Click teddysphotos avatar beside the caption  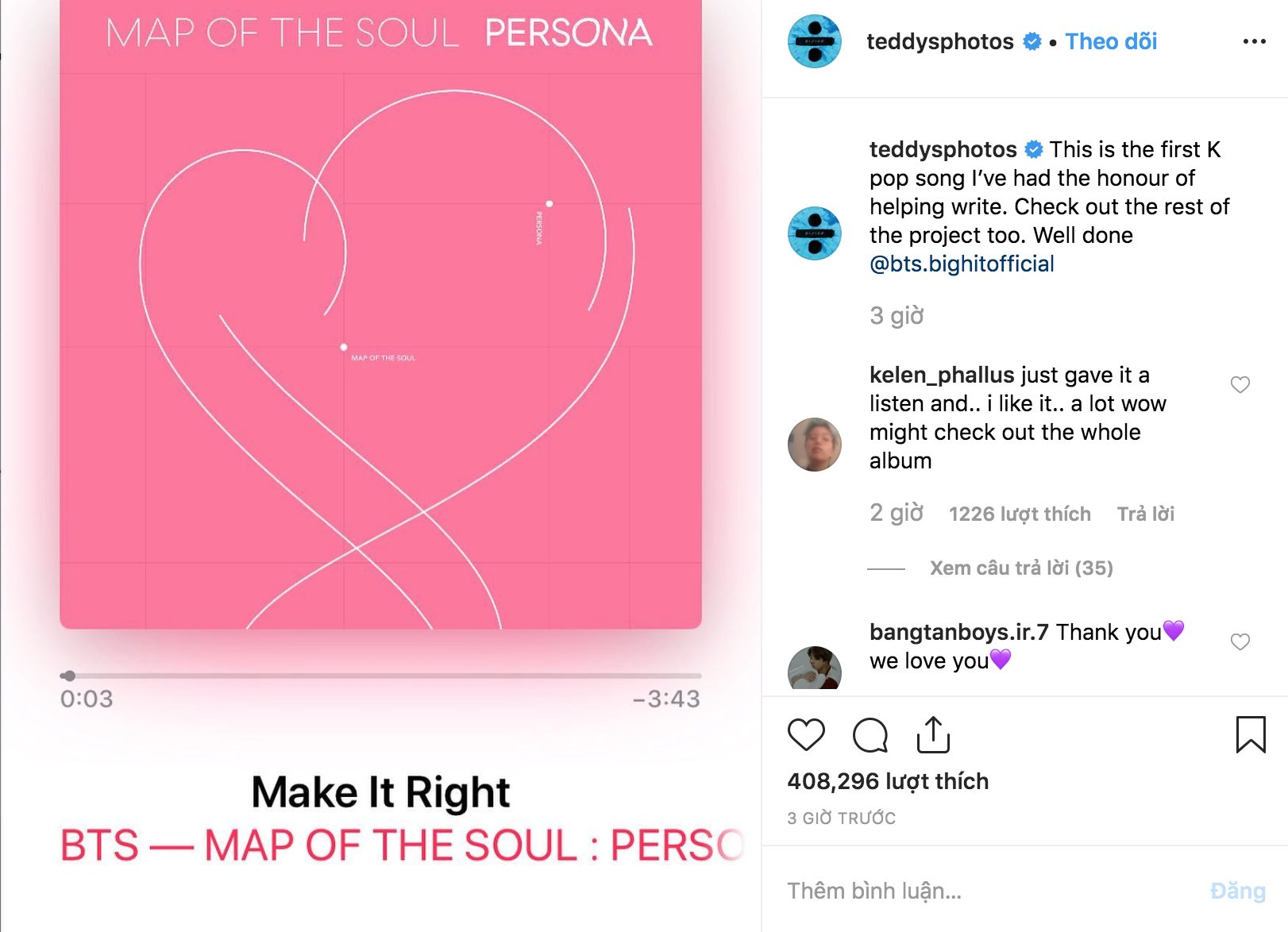pyautogui.click(x=814, y=233)
